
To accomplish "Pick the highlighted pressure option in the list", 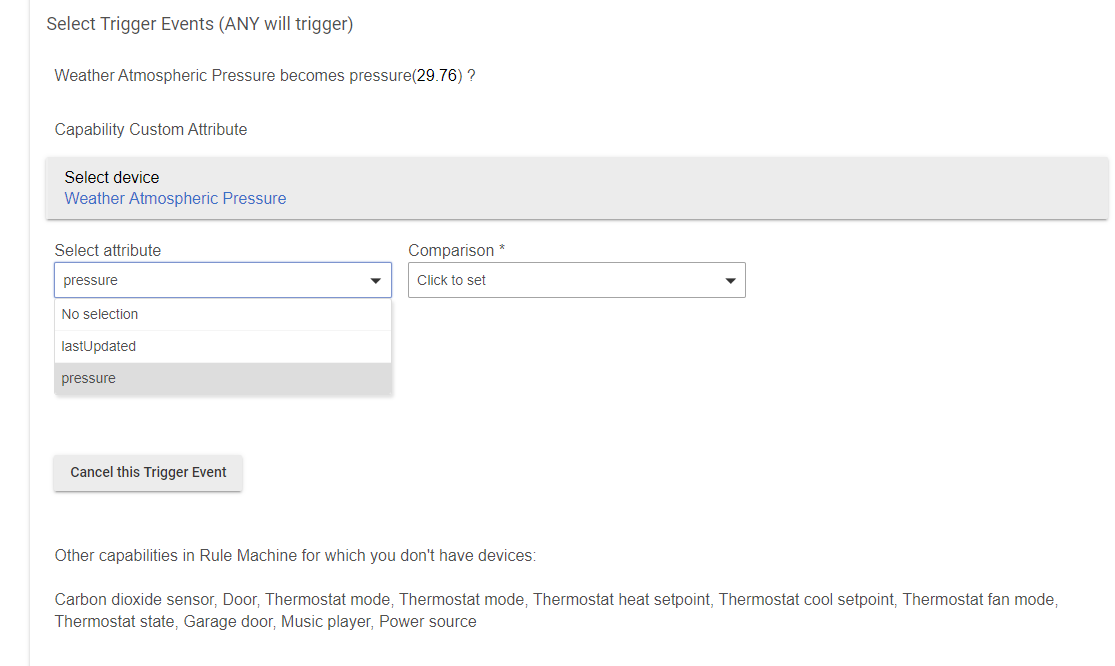I will pos(89,378).
